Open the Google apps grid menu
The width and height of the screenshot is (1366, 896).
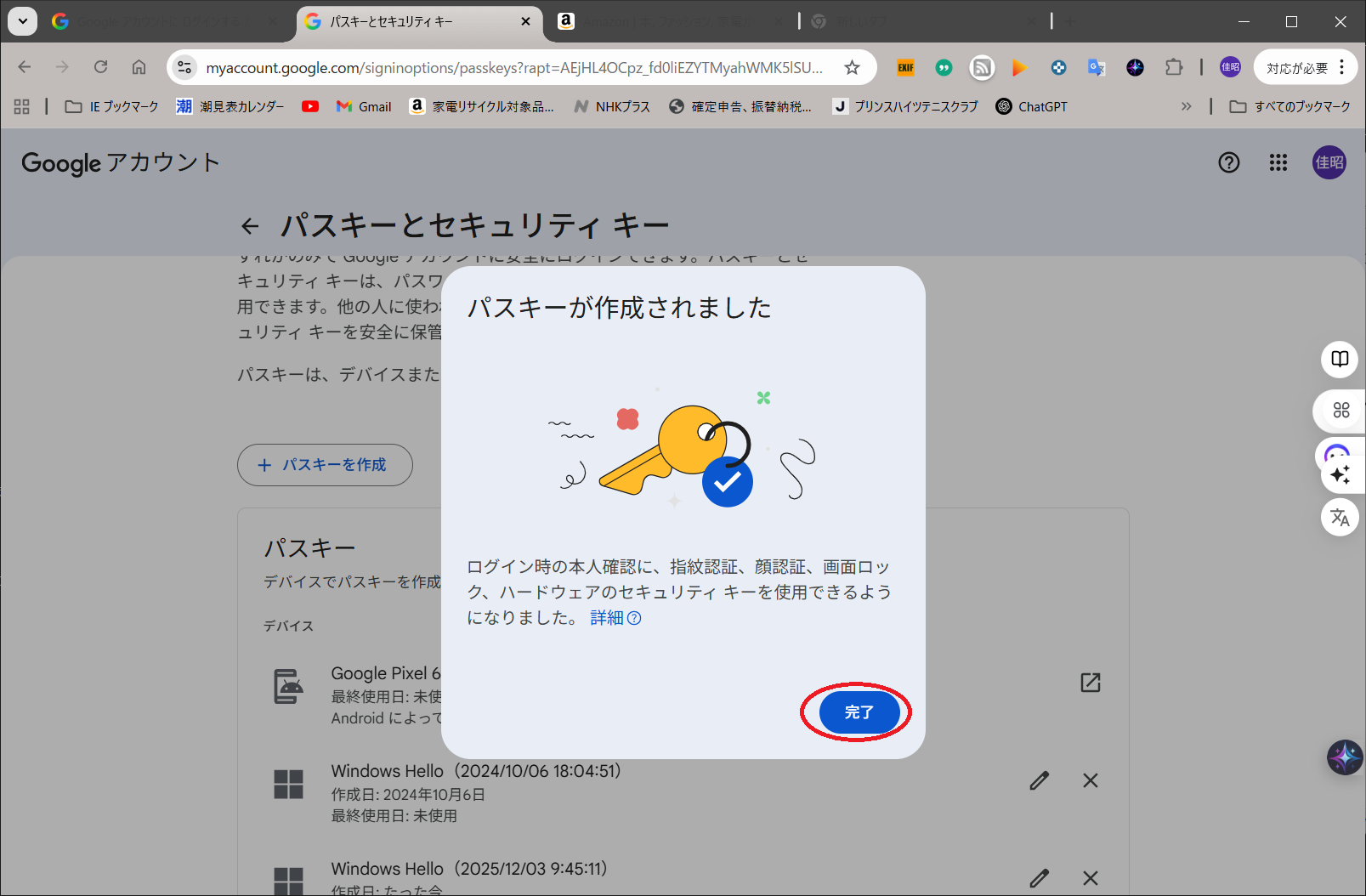click(x=1278, y=162)
